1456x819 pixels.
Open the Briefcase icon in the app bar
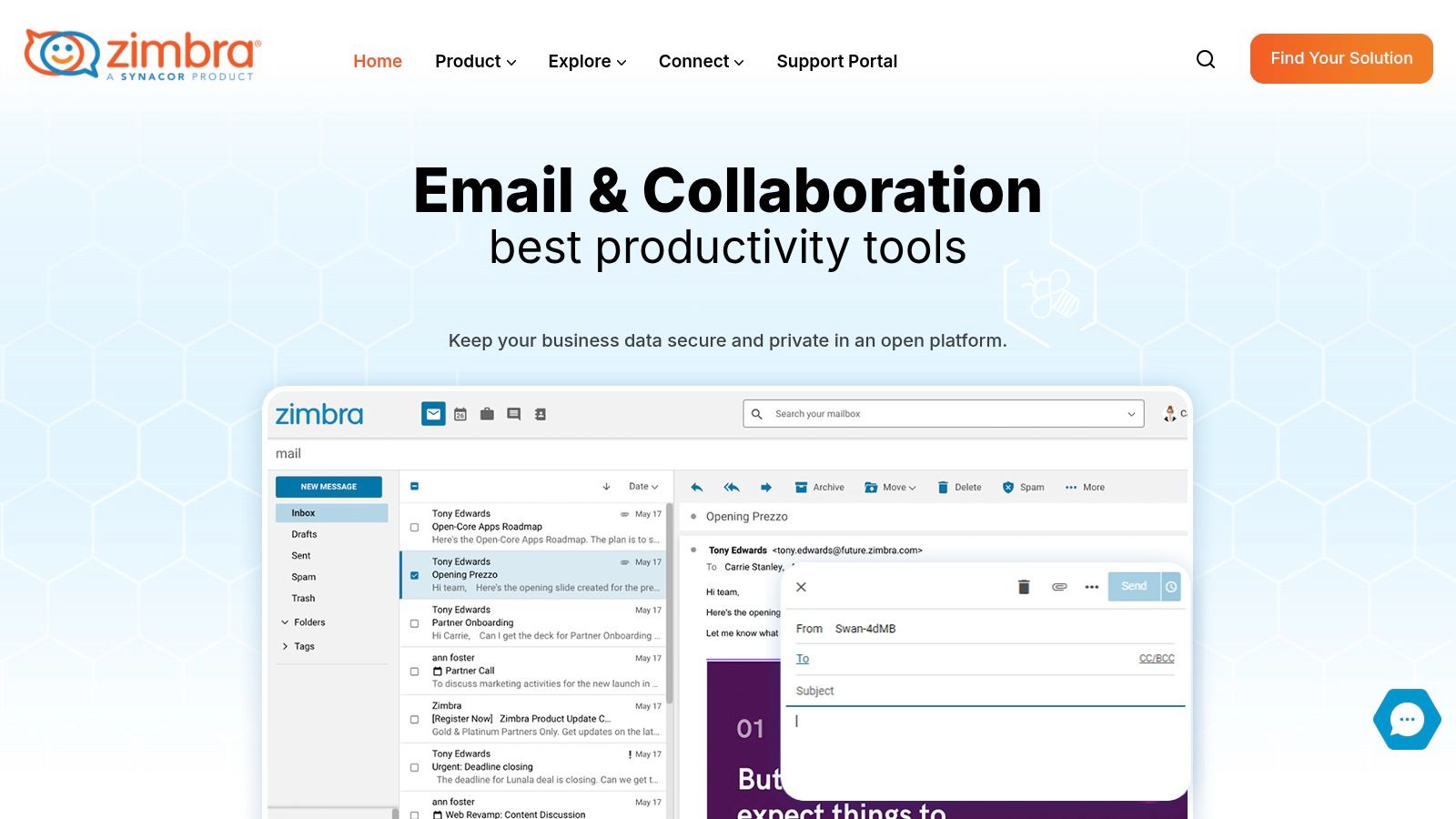coord(487,413)
